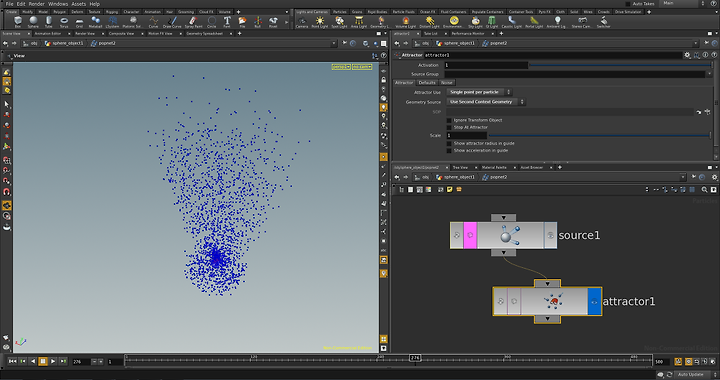Open the parameter pane gear menu
This screenshot has height=380, width=720.
pyautogui.click(x=687, y=55)
